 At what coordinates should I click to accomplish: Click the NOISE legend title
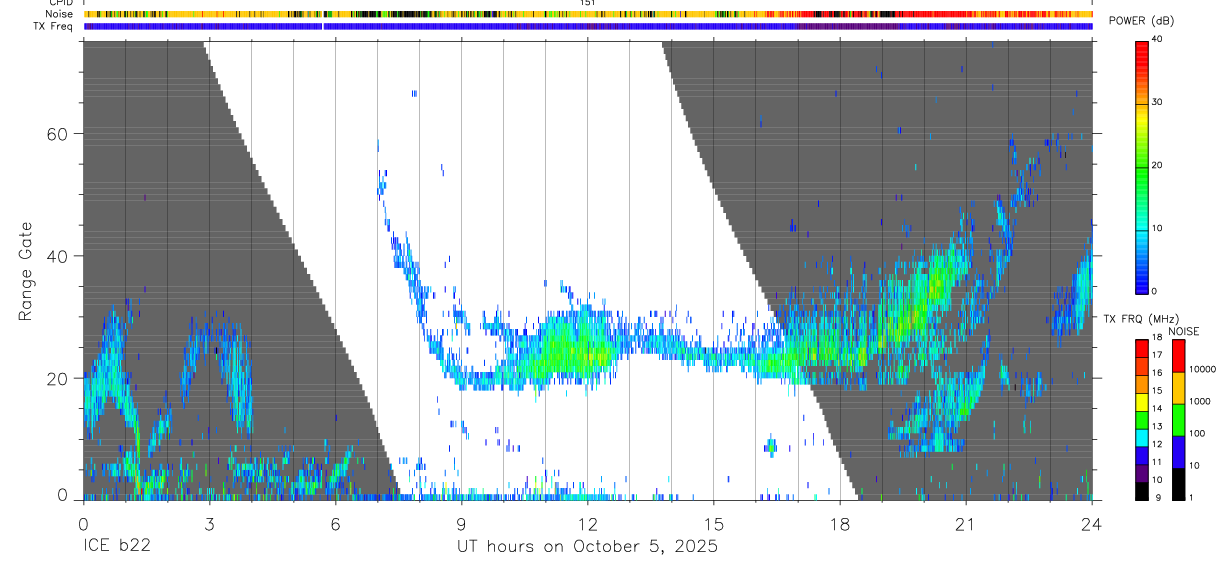(x=1186, y=331)
